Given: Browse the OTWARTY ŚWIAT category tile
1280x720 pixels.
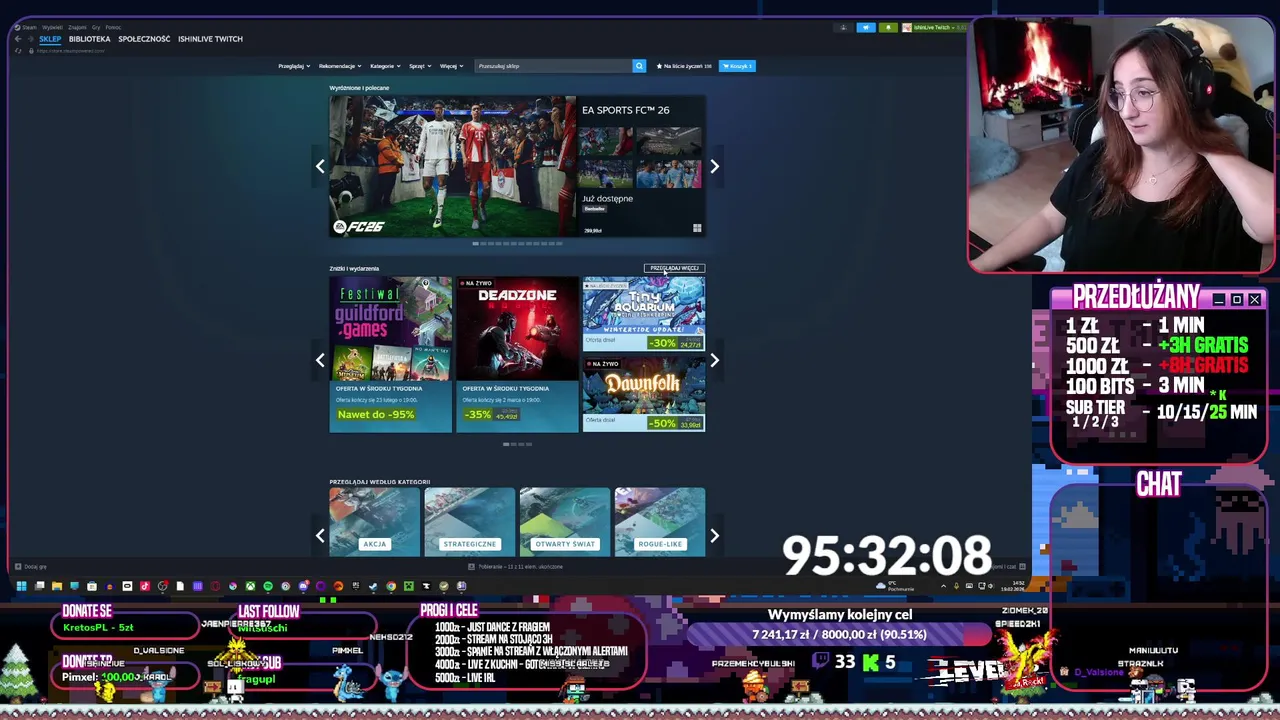Looking at the screenshot, I should click(x=565, y=521).
